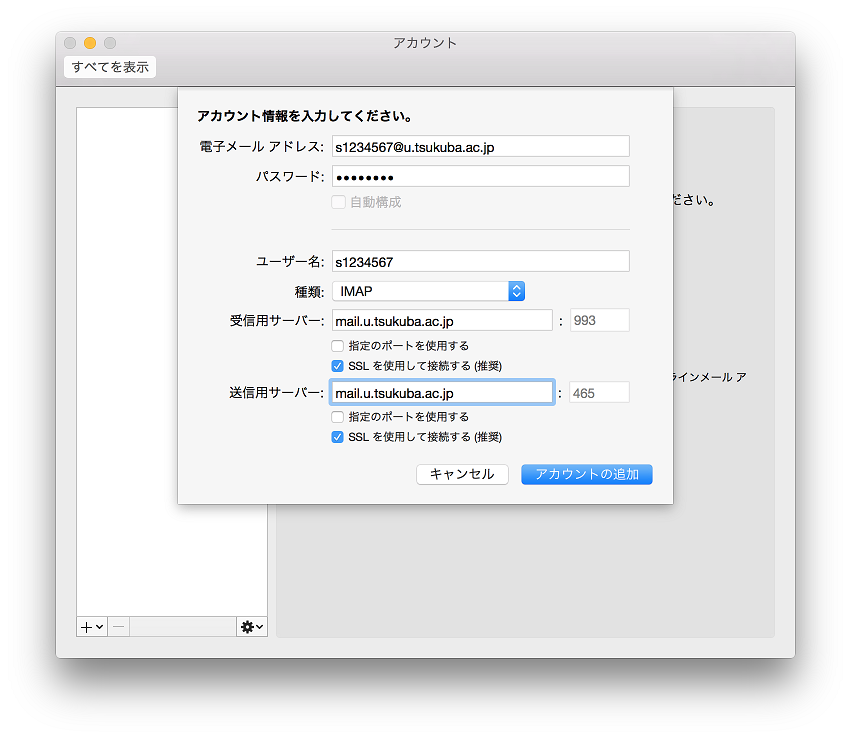
Task: Open the 種類 IMAP dropdown
Action: pyautogui.click(x=428, y=291)
